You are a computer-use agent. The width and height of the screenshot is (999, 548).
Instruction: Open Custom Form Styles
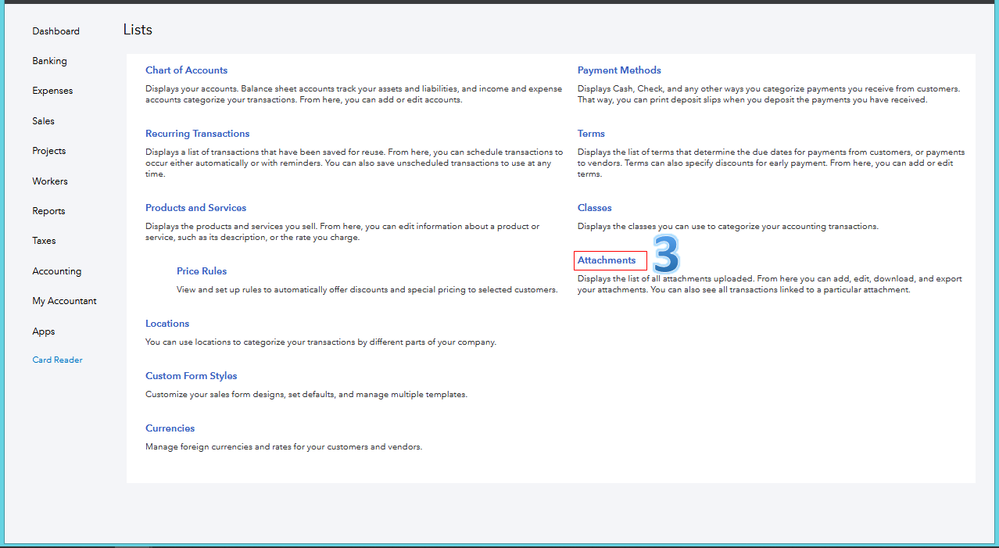[x=191, y=376]
